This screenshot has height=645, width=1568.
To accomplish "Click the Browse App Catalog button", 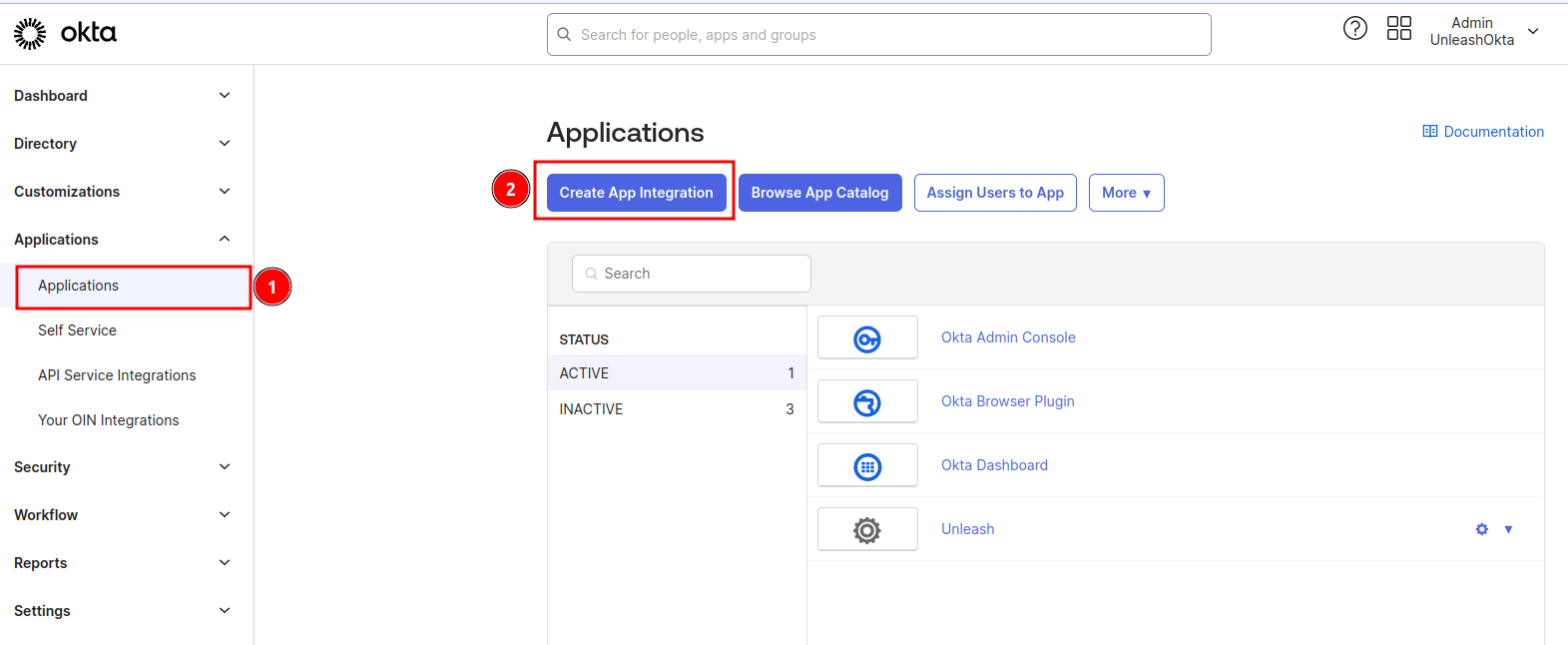I will tap(819, 193).
